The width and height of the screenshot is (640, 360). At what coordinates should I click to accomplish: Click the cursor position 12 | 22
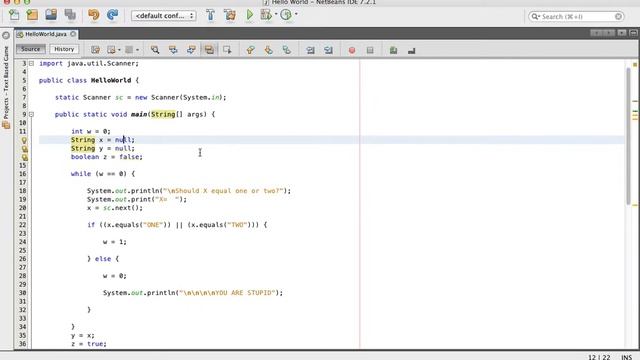tap(599, 357)
